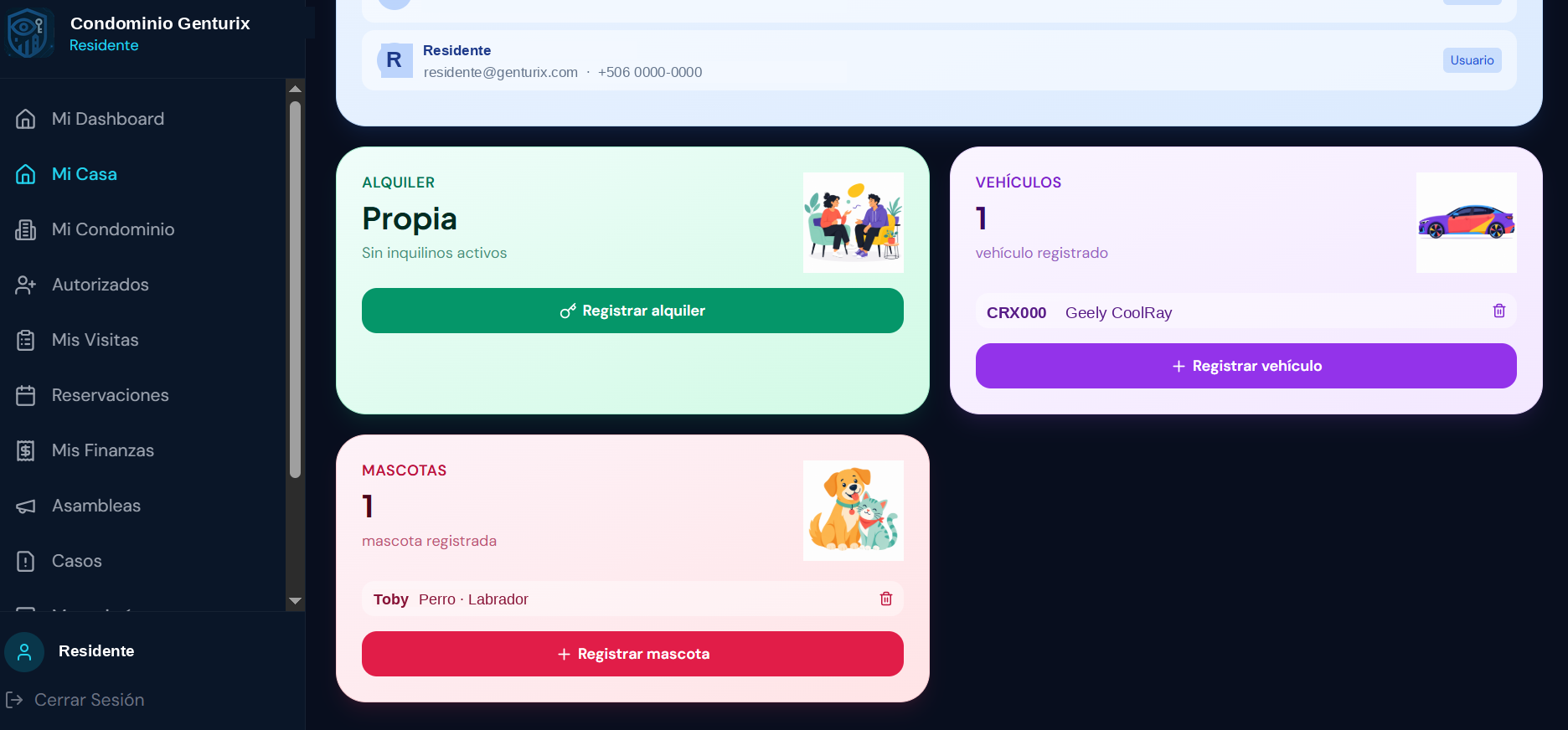Click the Mi Dashboard home icon
This screenshot has width=1568, height=730.
(x=26, y=119)
